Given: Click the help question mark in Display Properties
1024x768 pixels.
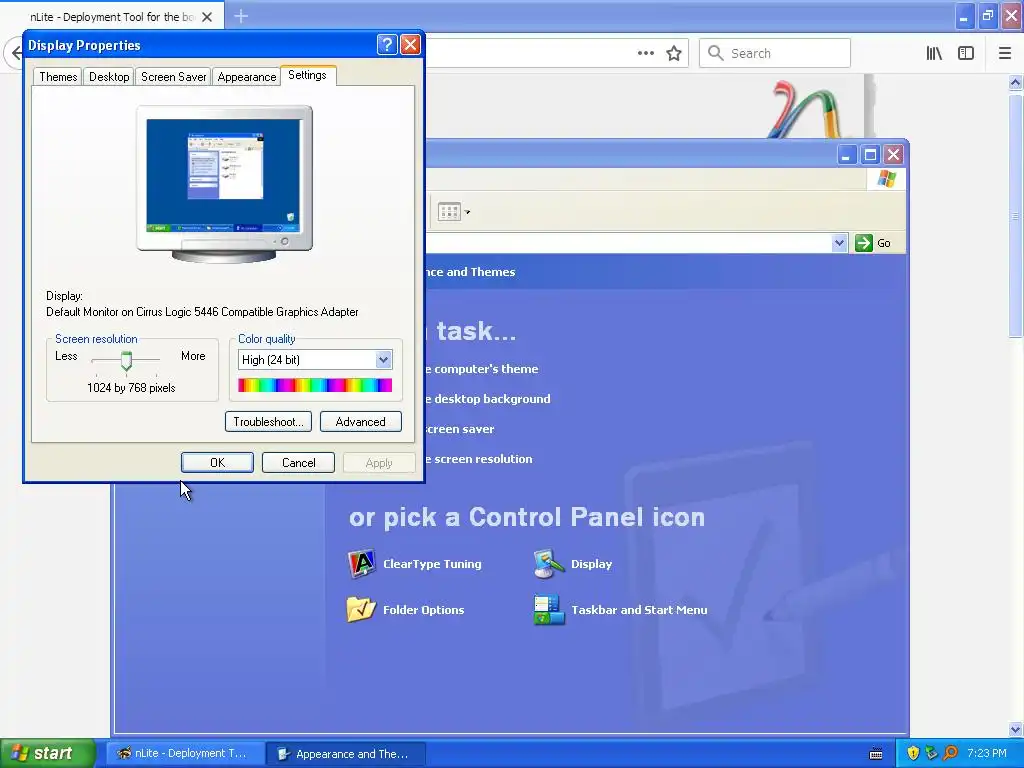Looking at the screenshot, I should pyautogui.click(x=387, y=44).
